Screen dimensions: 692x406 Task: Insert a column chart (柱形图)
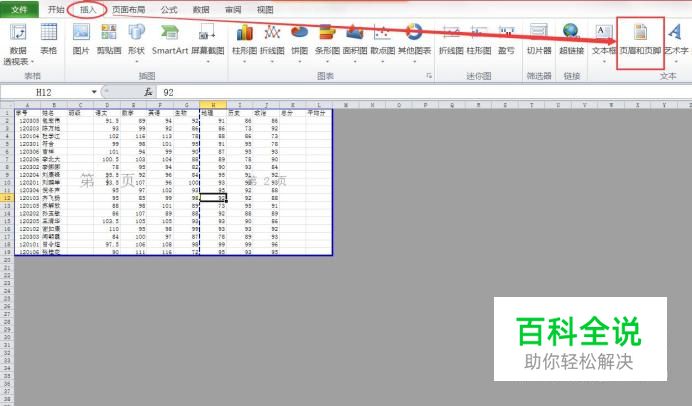click(x=244, y=43)
